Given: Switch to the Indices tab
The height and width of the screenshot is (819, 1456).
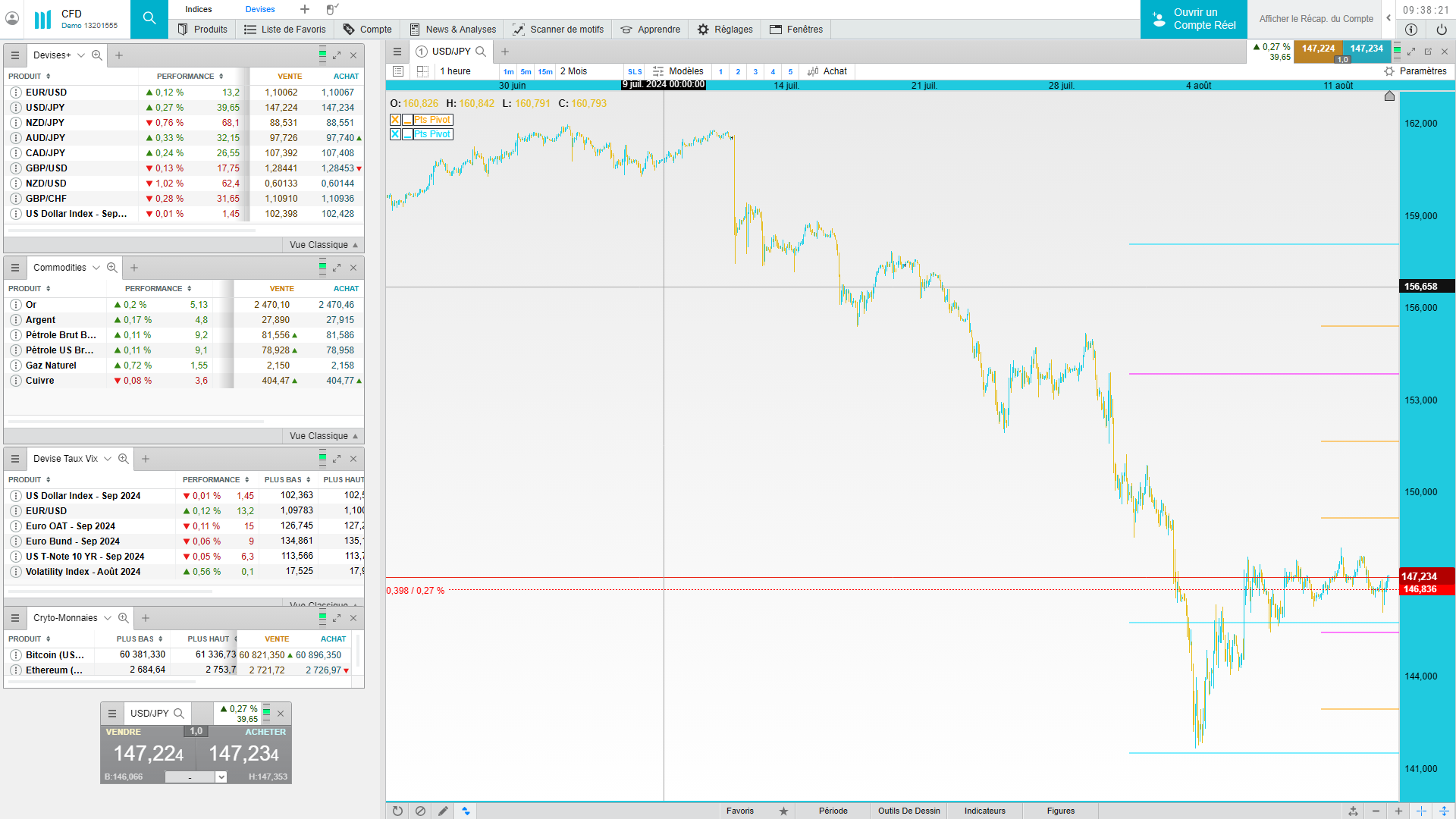Looking at the screenshot, I should click(x=199, y=9).
